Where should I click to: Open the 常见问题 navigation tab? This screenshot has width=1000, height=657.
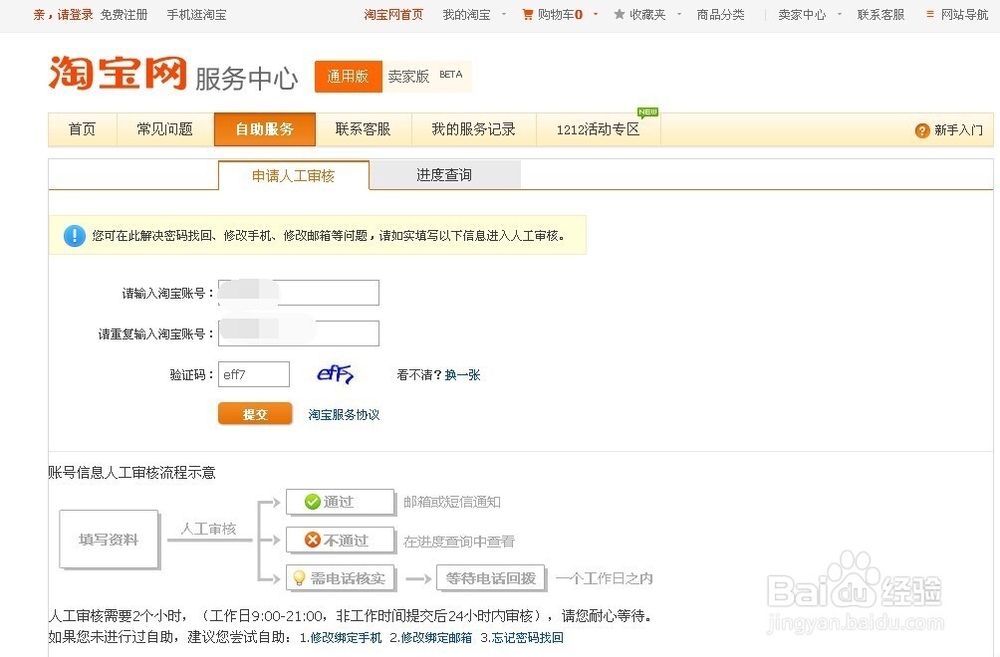165,129
